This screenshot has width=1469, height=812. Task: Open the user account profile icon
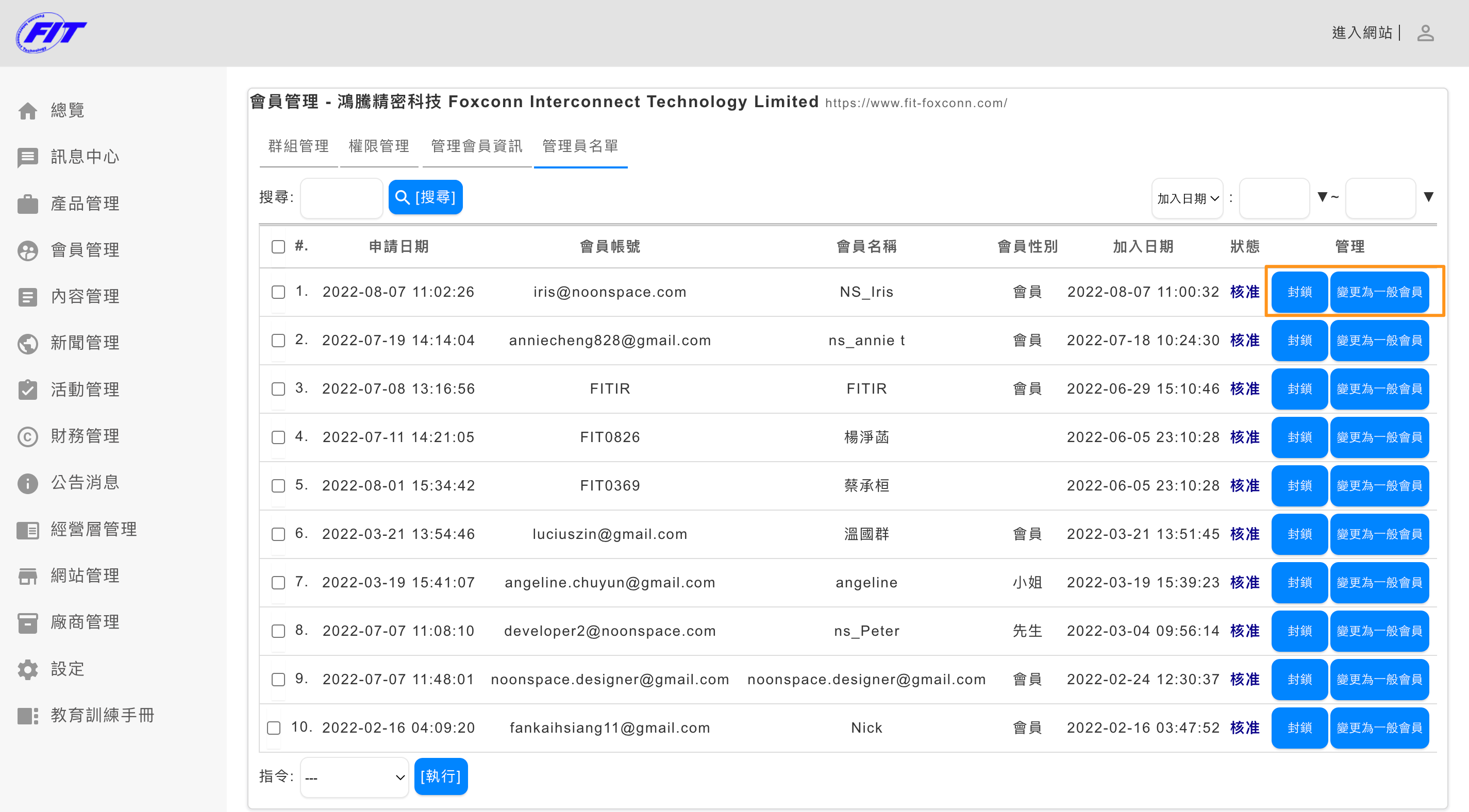[1425, 33]
